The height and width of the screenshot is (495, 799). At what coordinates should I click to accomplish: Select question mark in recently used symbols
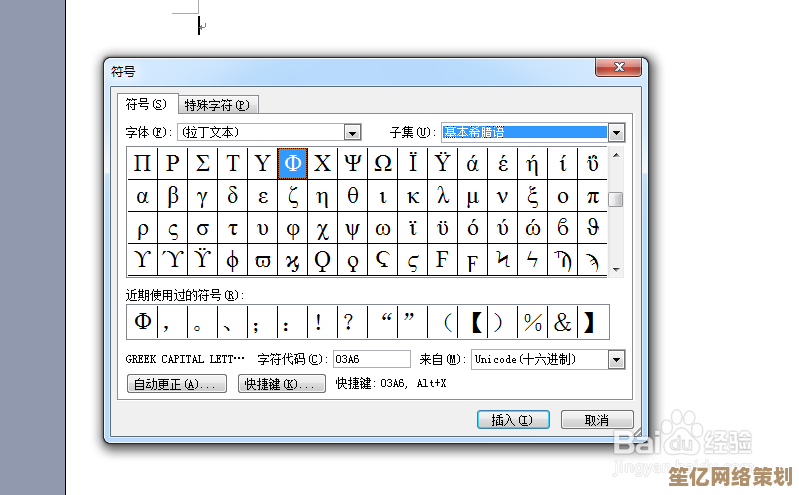pyautogui.click(x=348, y=322)
